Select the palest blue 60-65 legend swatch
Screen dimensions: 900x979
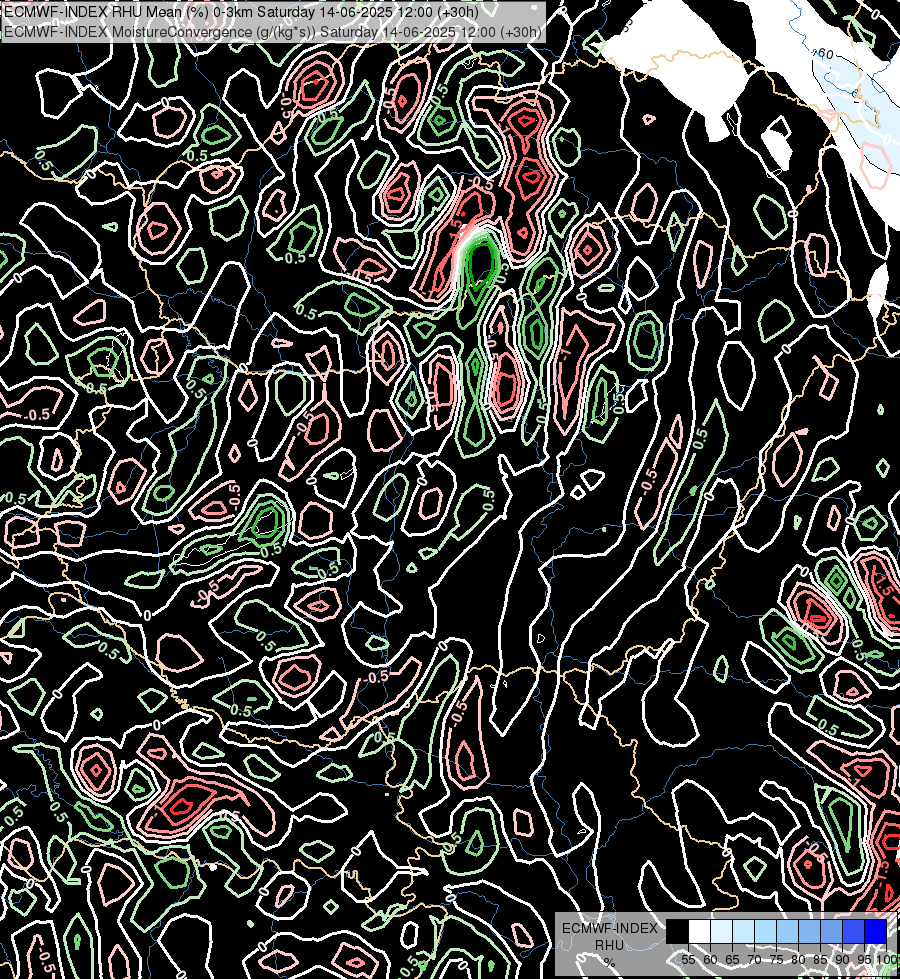(x=721, y=932)
